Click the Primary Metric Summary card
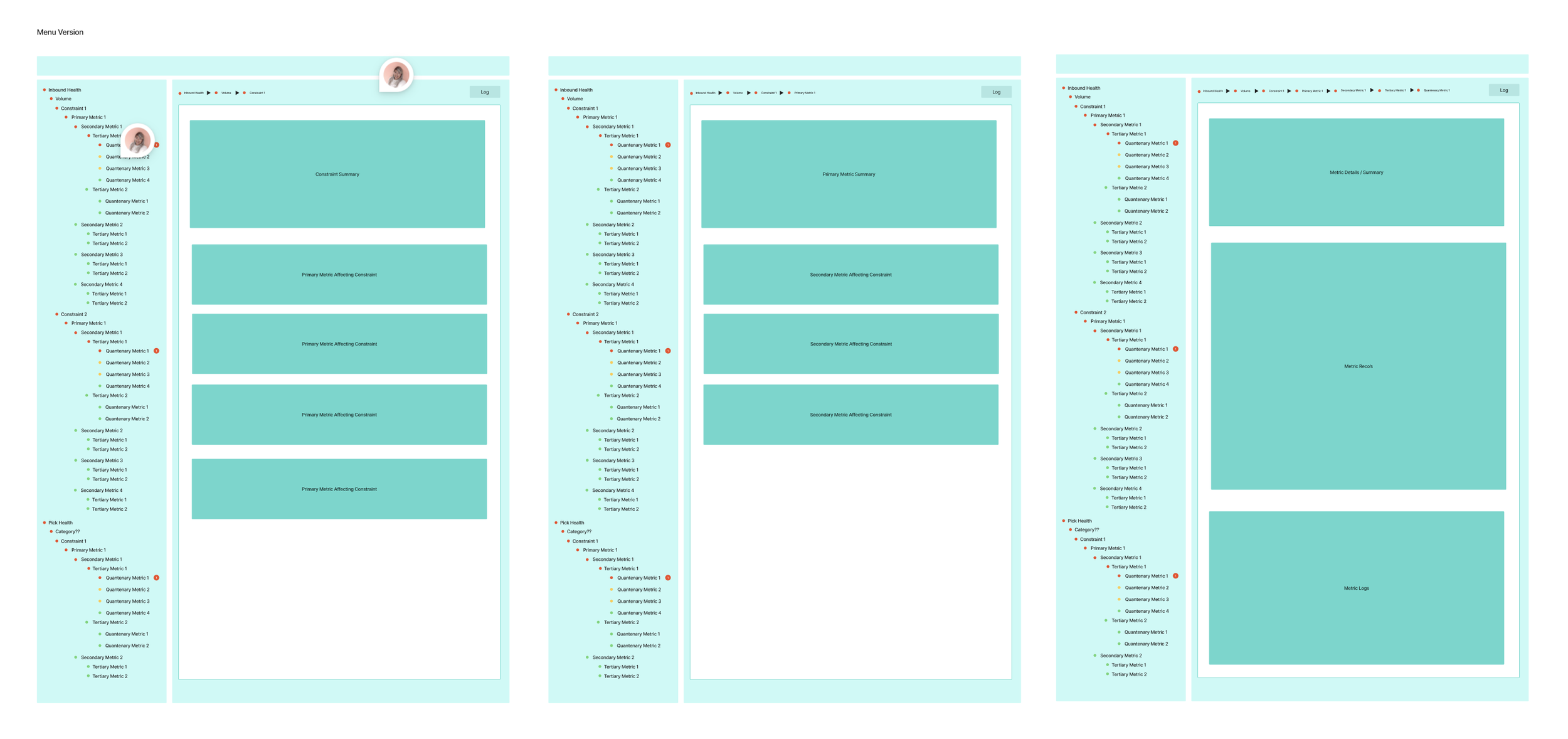The height and width of the screenshot is (739, 1568). 849,174
